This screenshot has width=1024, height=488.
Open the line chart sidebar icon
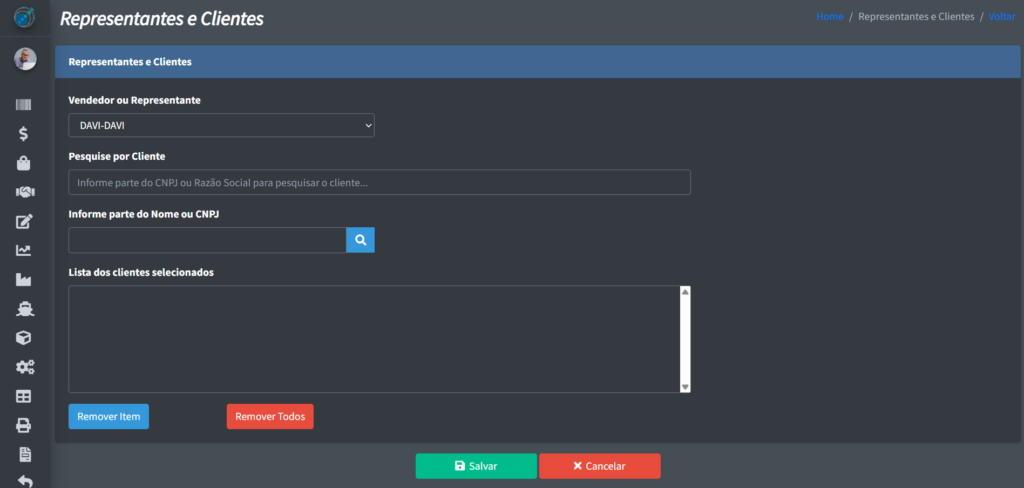tap(24, 250)
